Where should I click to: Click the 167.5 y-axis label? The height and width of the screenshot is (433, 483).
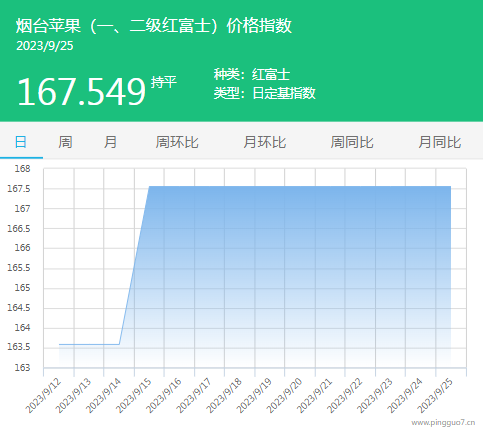(19, 189)
